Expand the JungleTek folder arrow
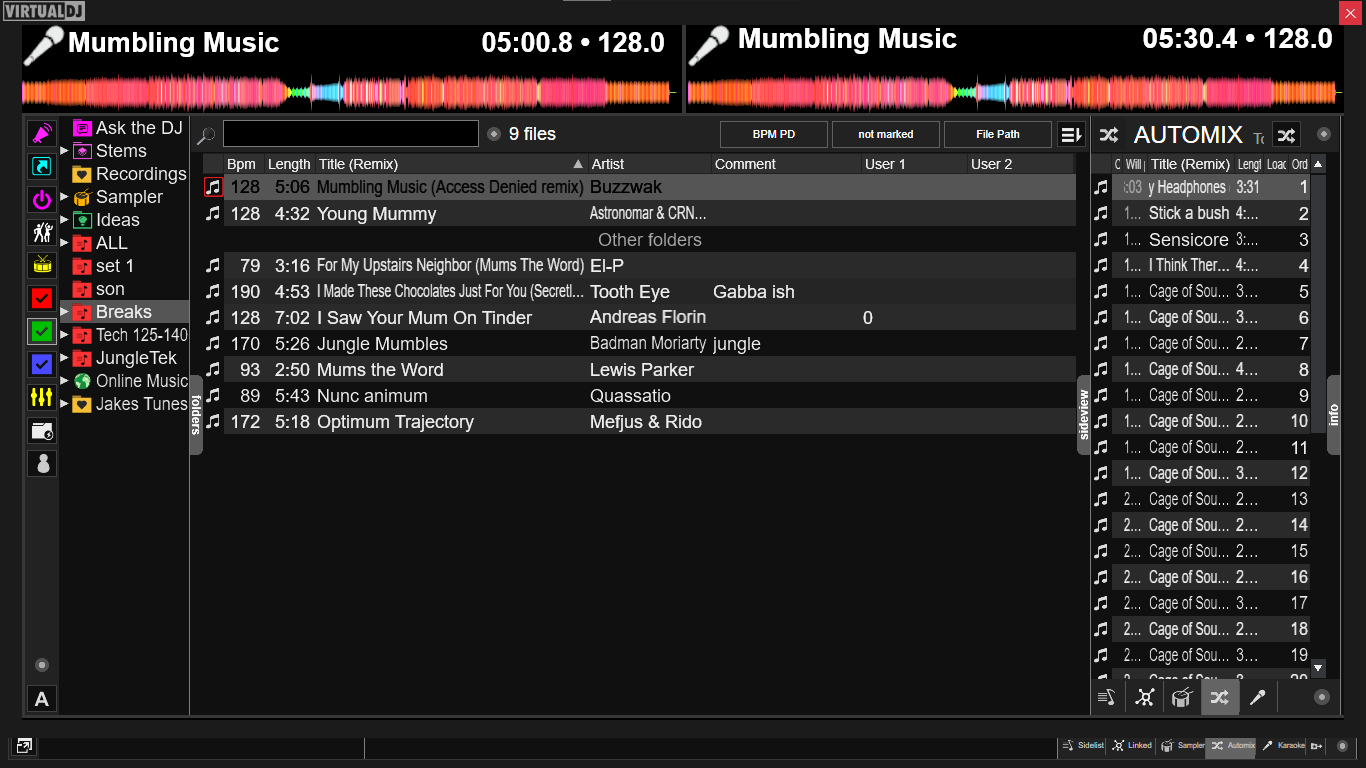 click(65, 358)
